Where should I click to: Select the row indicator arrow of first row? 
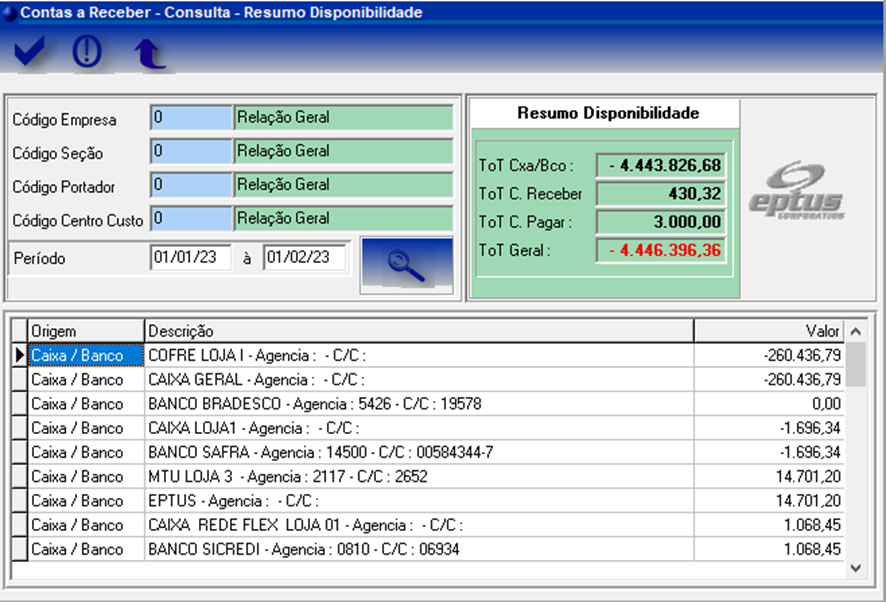coord(18,355)
